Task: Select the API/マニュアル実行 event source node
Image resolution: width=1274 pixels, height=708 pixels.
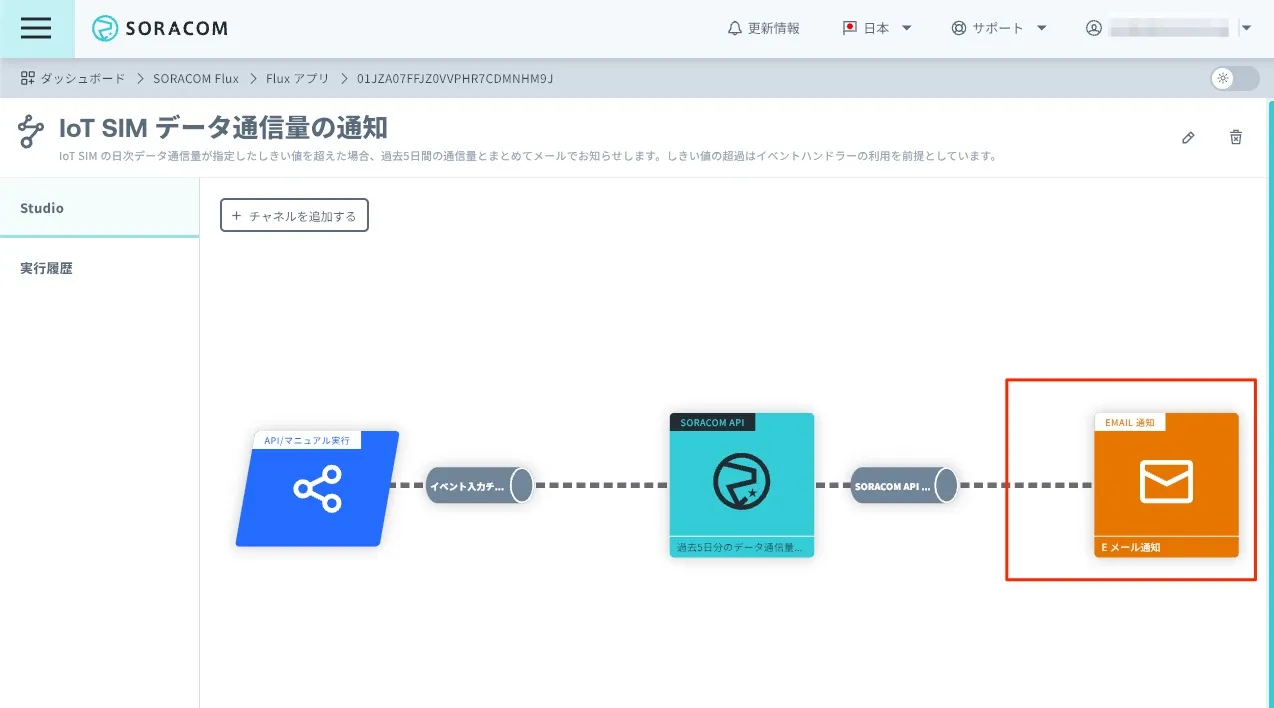Action: coord(318,489)
